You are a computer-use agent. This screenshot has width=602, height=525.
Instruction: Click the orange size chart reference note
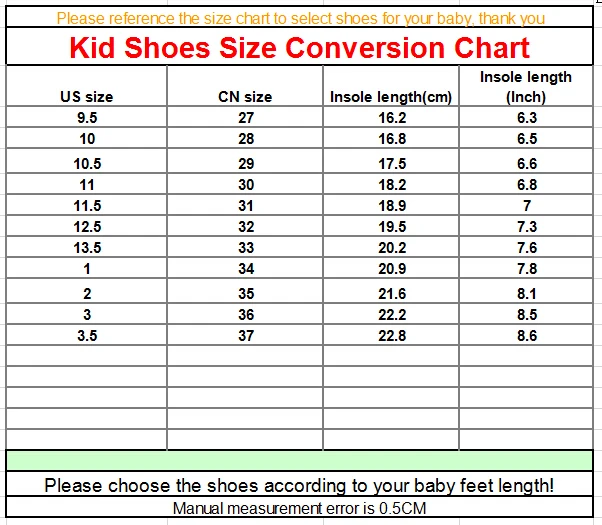pyautogui.click(x=301, y=18)
